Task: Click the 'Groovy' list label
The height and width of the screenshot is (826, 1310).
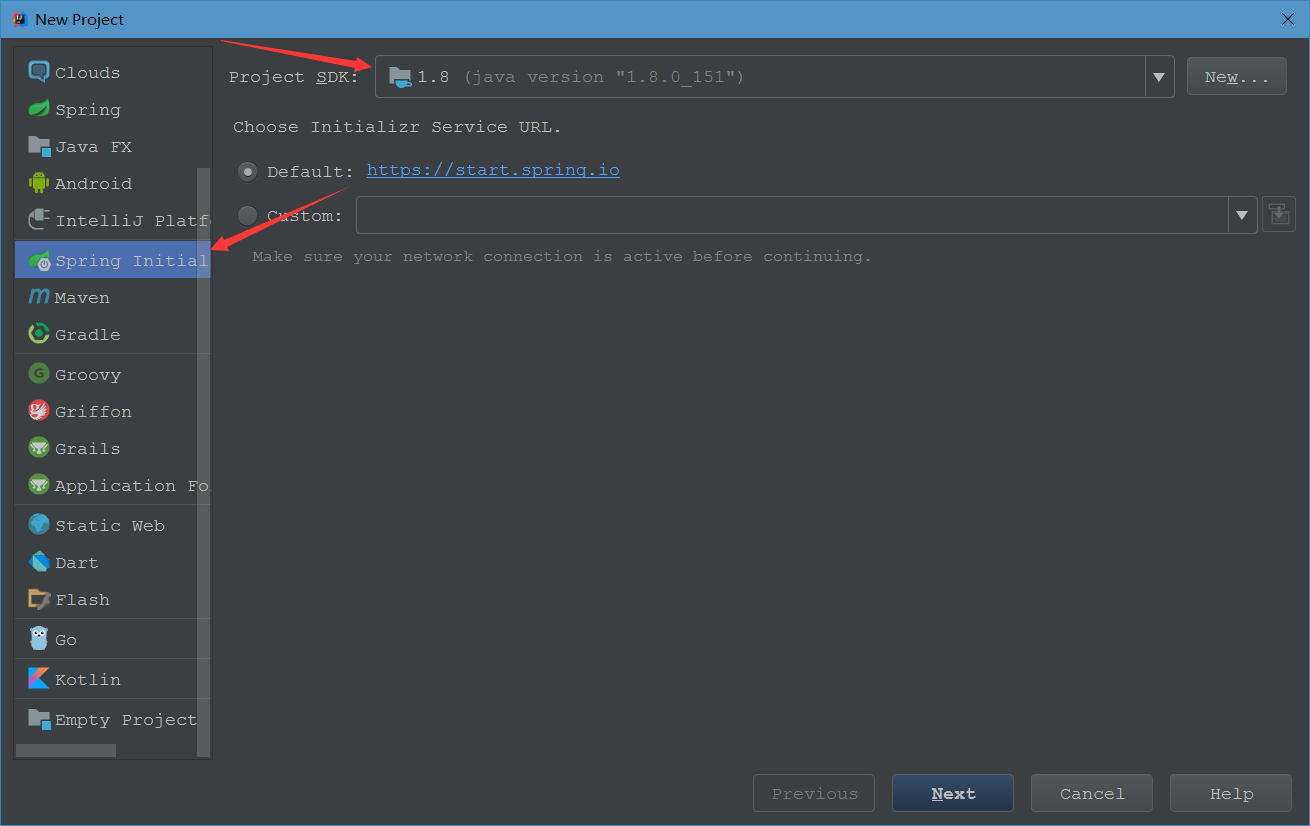Action: [88, 375]
